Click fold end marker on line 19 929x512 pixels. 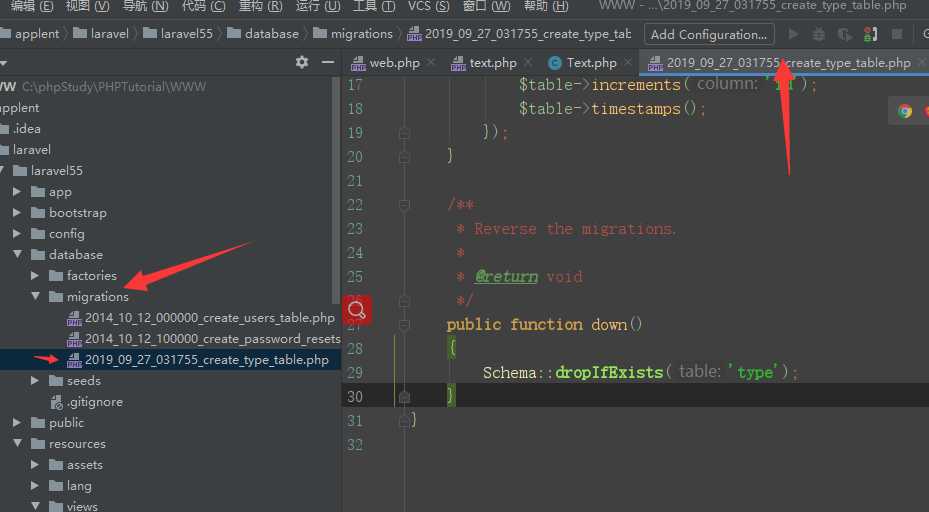(404, 133)
